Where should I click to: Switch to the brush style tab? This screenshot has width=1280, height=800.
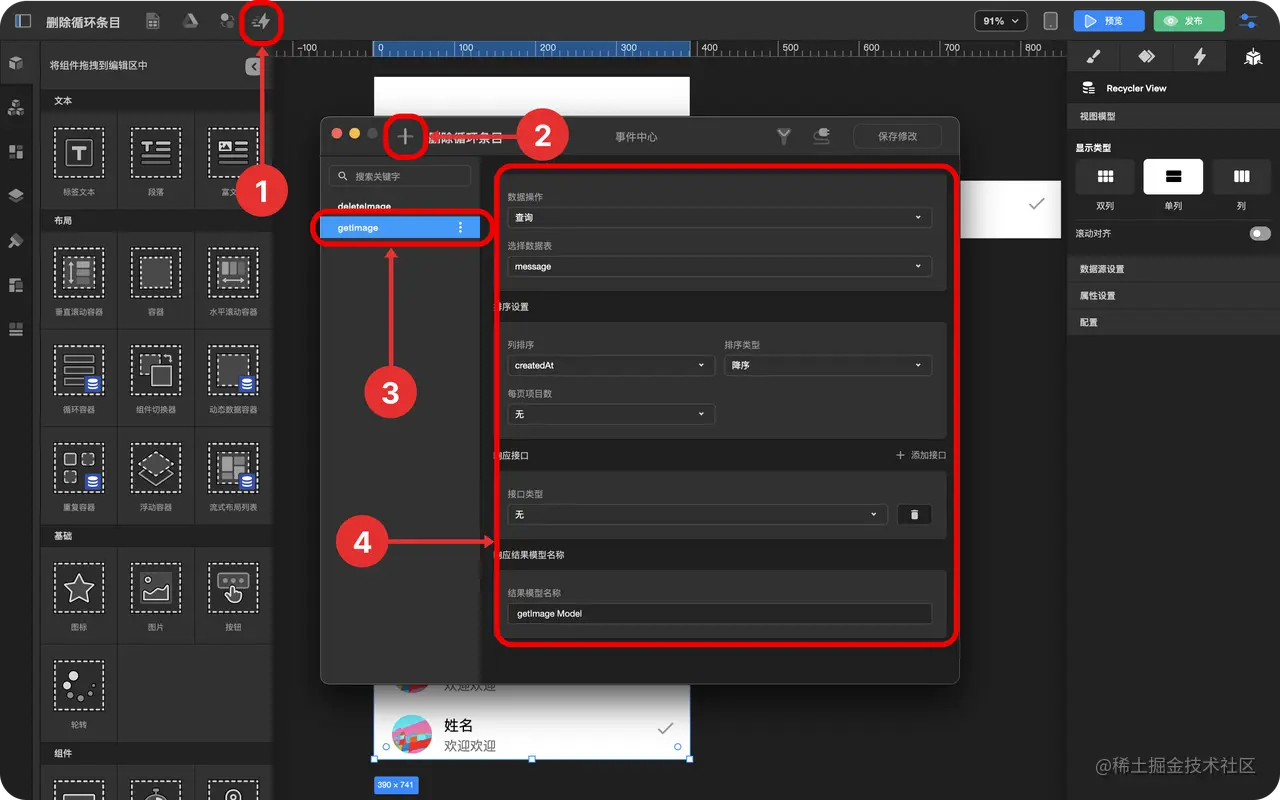tap(1094, 57)
